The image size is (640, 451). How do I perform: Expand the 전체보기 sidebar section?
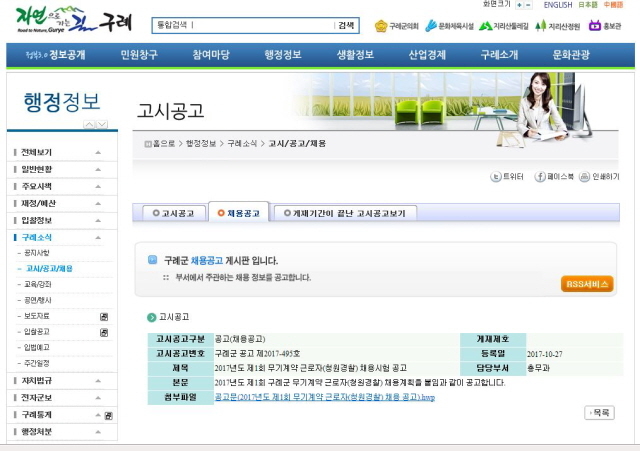[x=97, y=152]
